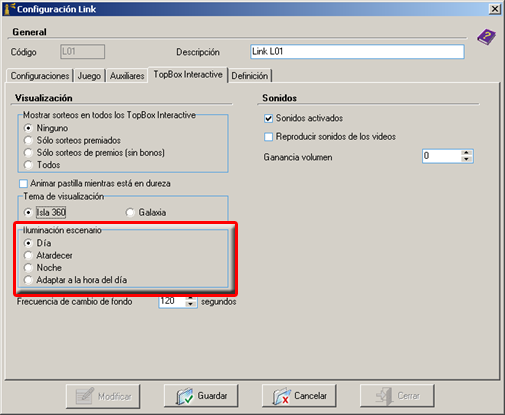Increase Ganancia volumen with up arrow

(x=466, y=153)
